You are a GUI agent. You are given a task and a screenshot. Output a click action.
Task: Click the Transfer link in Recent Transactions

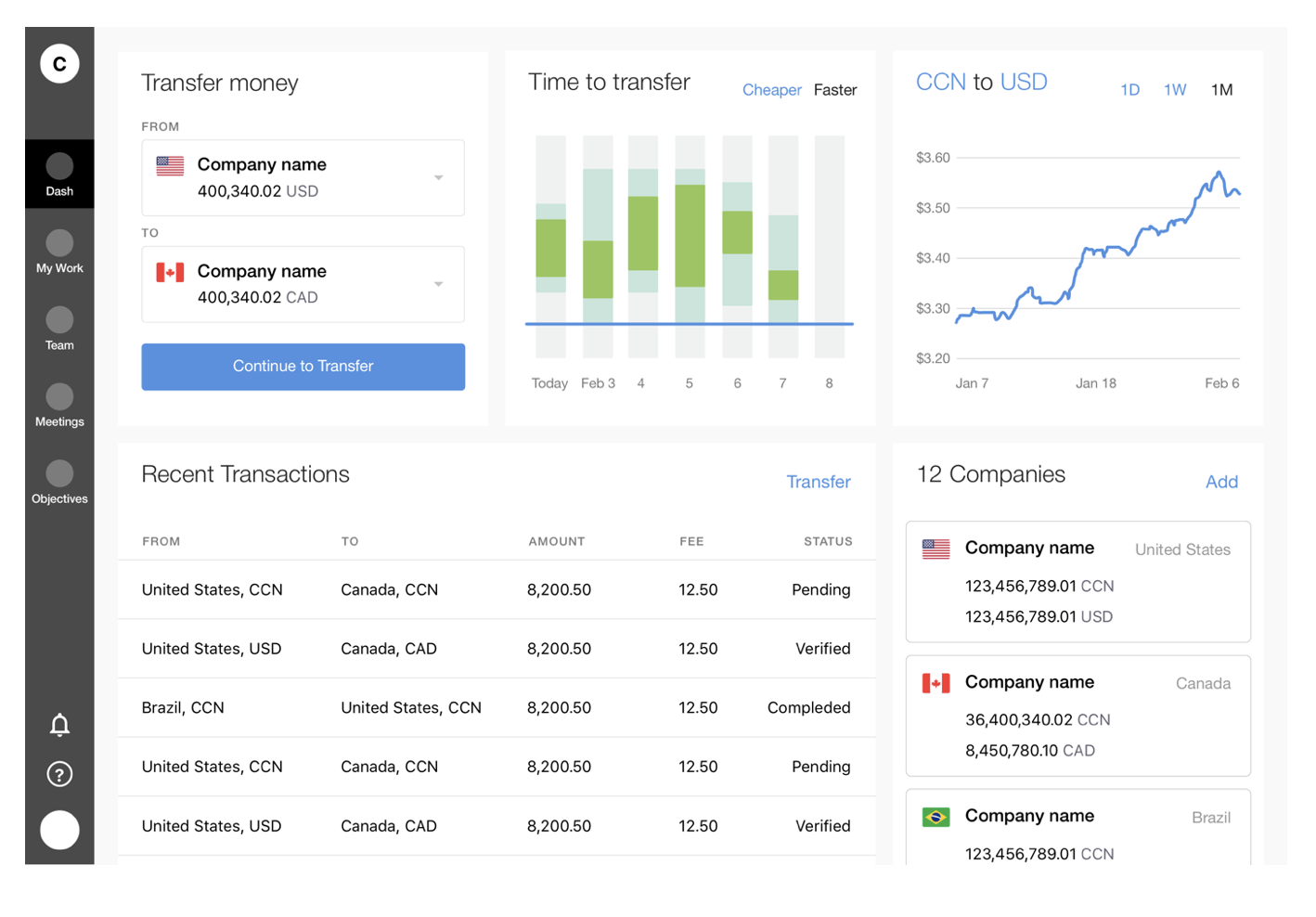tap(819, 482)
